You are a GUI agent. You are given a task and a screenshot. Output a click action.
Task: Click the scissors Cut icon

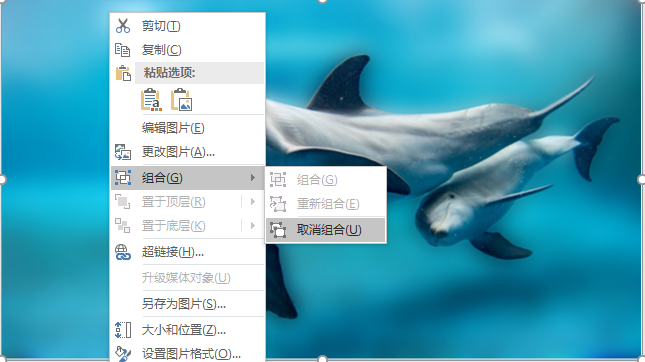123,26
